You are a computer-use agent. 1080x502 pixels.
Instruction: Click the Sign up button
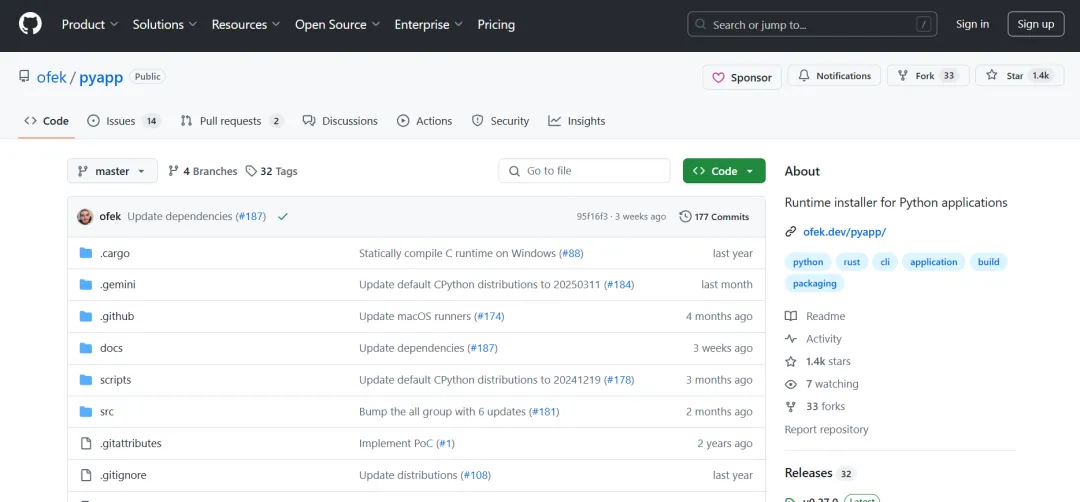[1035, 24]
